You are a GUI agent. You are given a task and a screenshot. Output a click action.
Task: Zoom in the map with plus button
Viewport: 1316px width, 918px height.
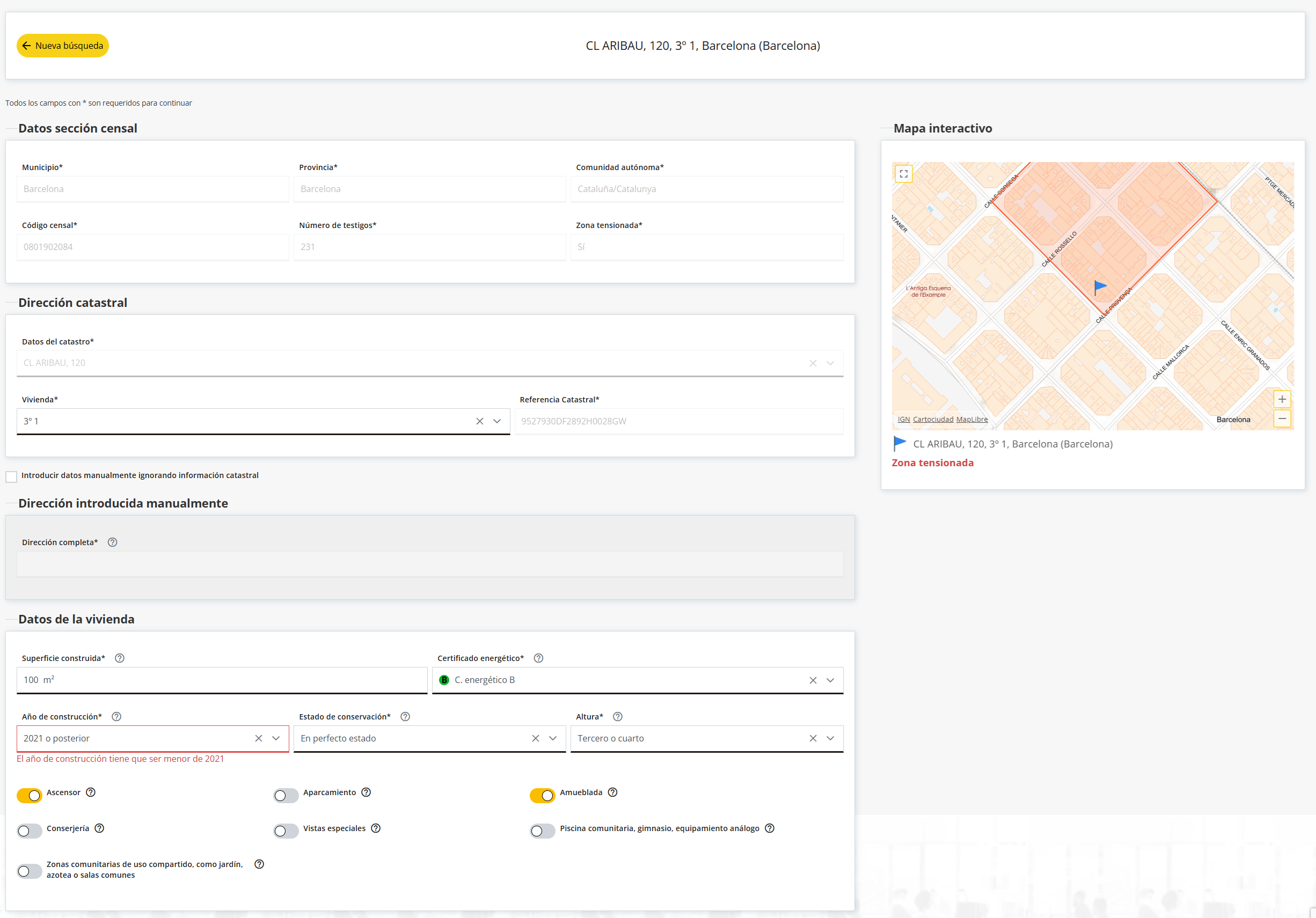tap(1282, 399)
